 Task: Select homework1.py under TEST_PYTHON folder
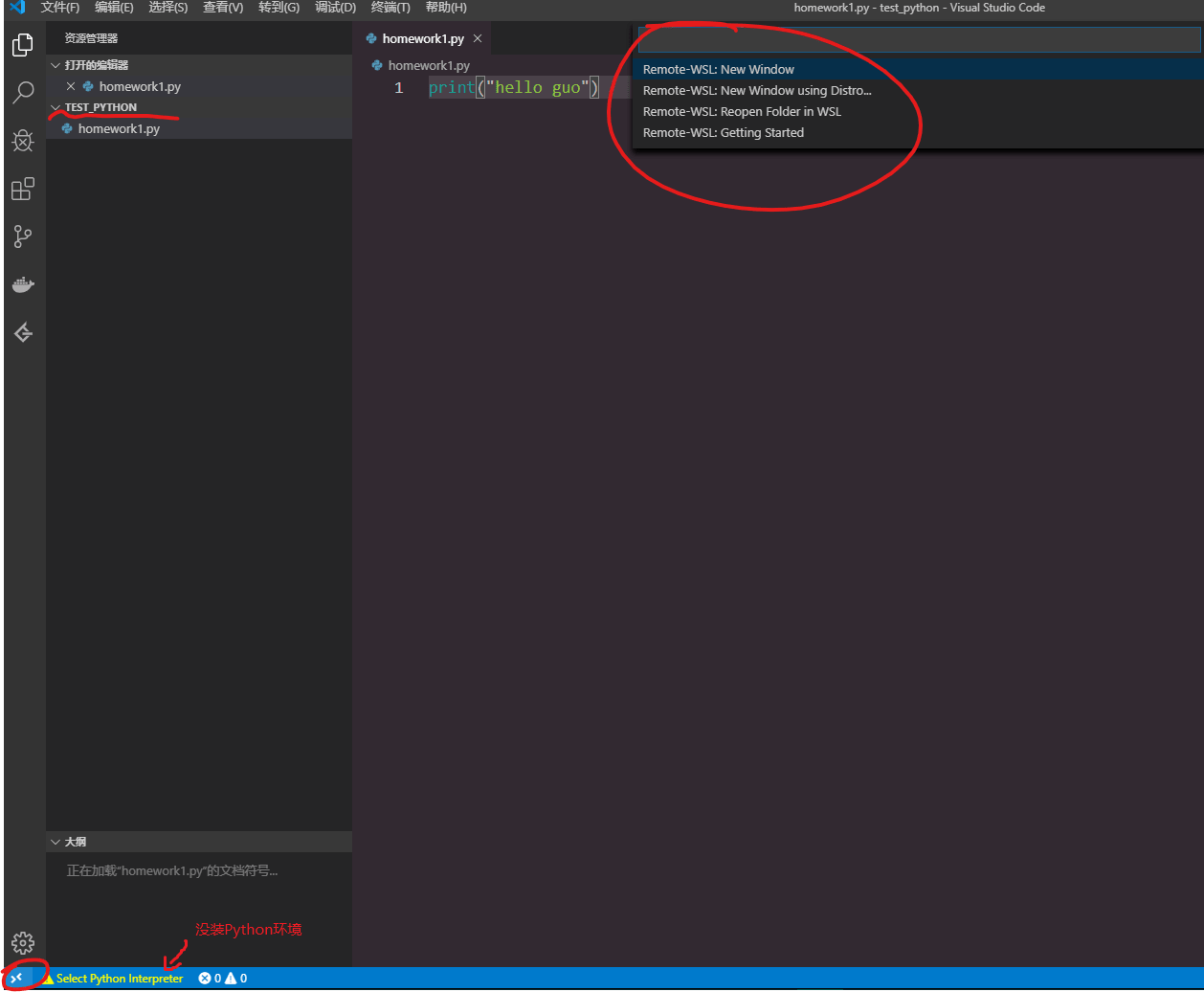pos(199,128)
